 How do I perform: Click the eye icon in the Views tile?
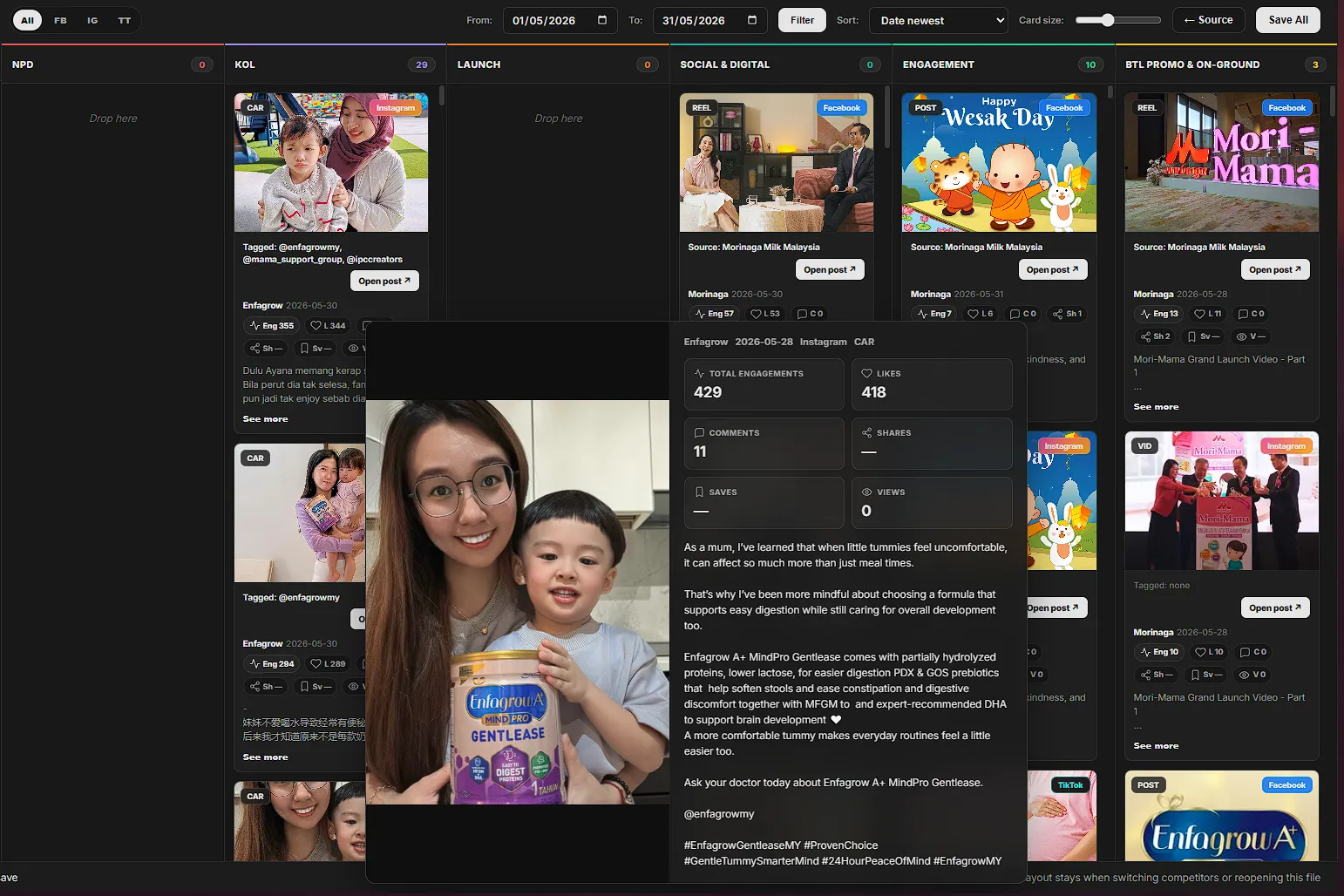pos(866,492)
